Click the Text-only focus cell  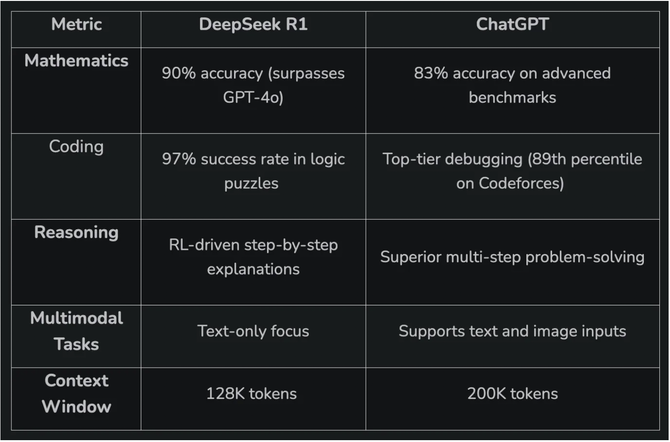point(252,331)
